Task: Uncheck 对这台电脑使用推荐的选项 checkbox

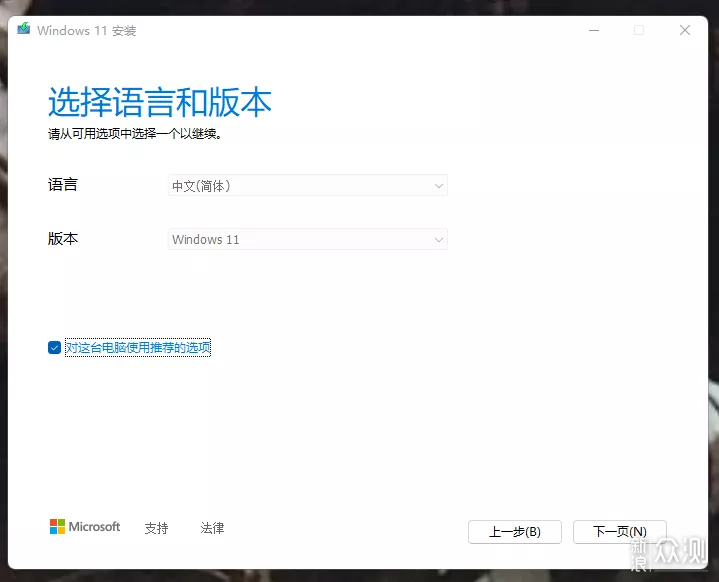Action: (54, 348)
